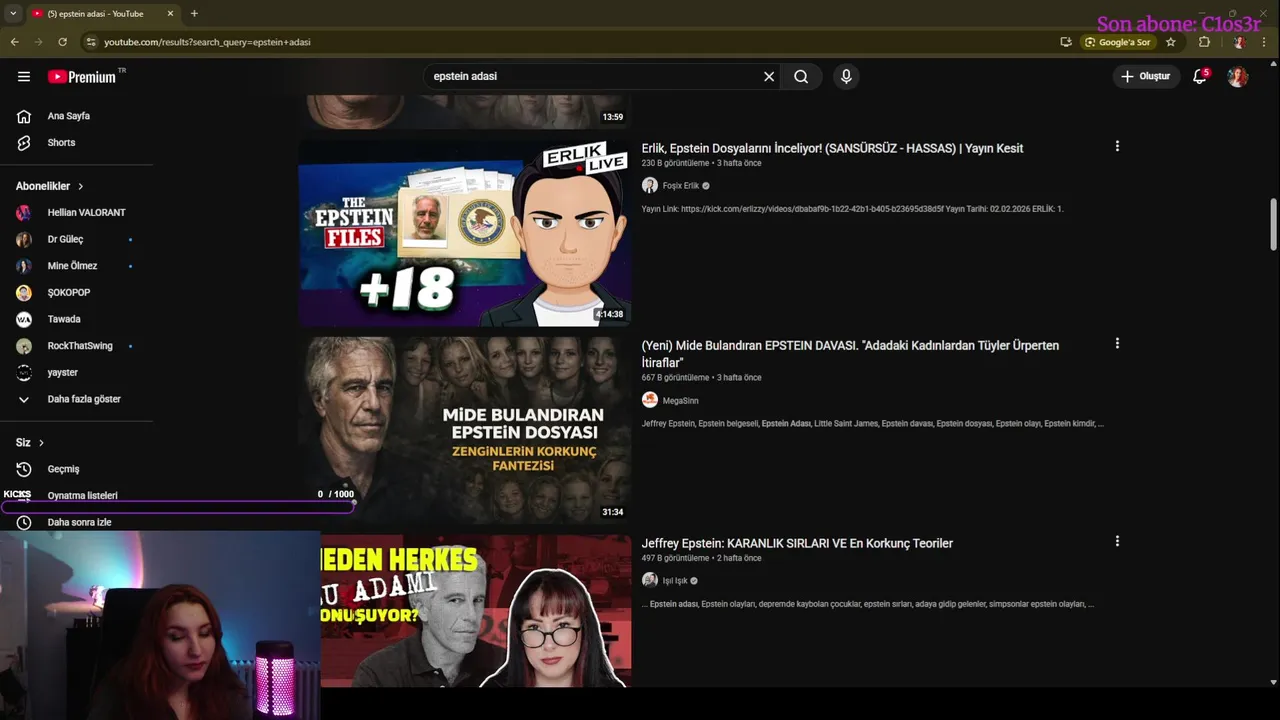
Task: Open the Oluştur create button
Action: [1146, 77]
